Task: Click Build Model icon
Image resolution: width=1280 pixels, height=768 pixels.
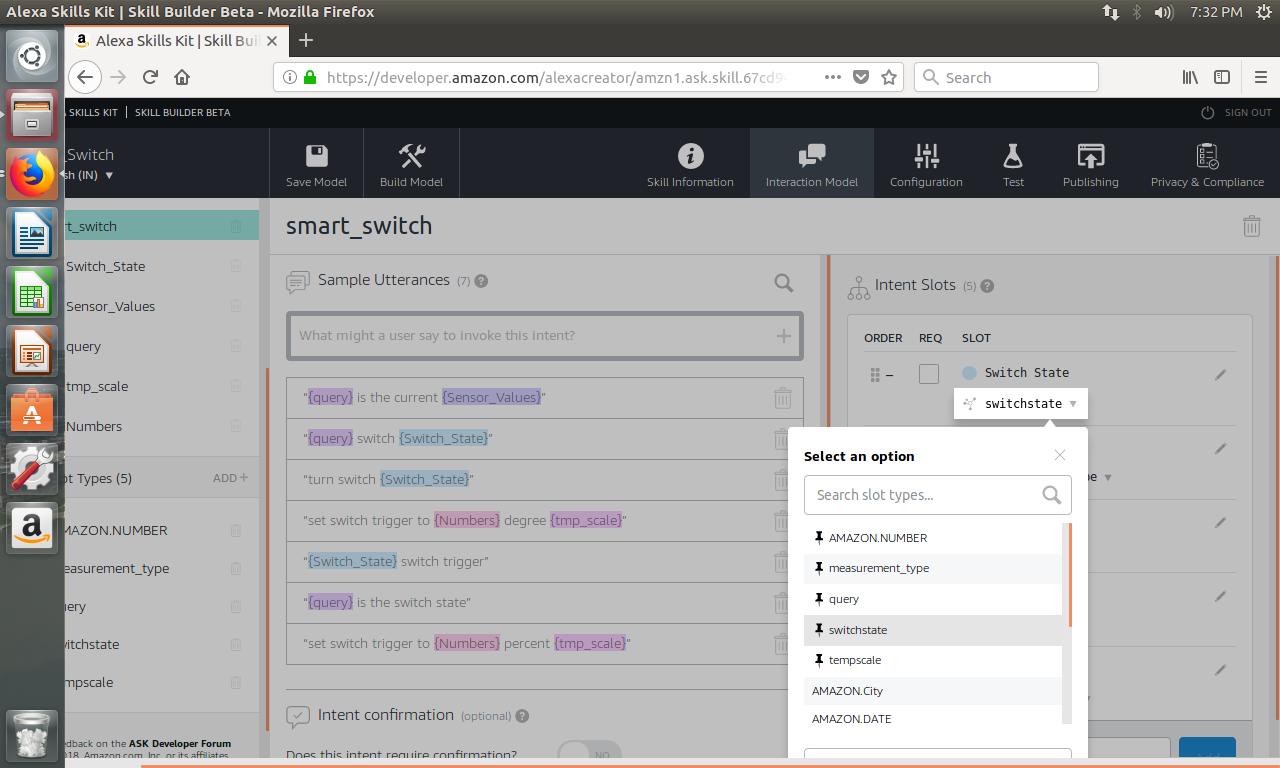Action: pos(412,156)
